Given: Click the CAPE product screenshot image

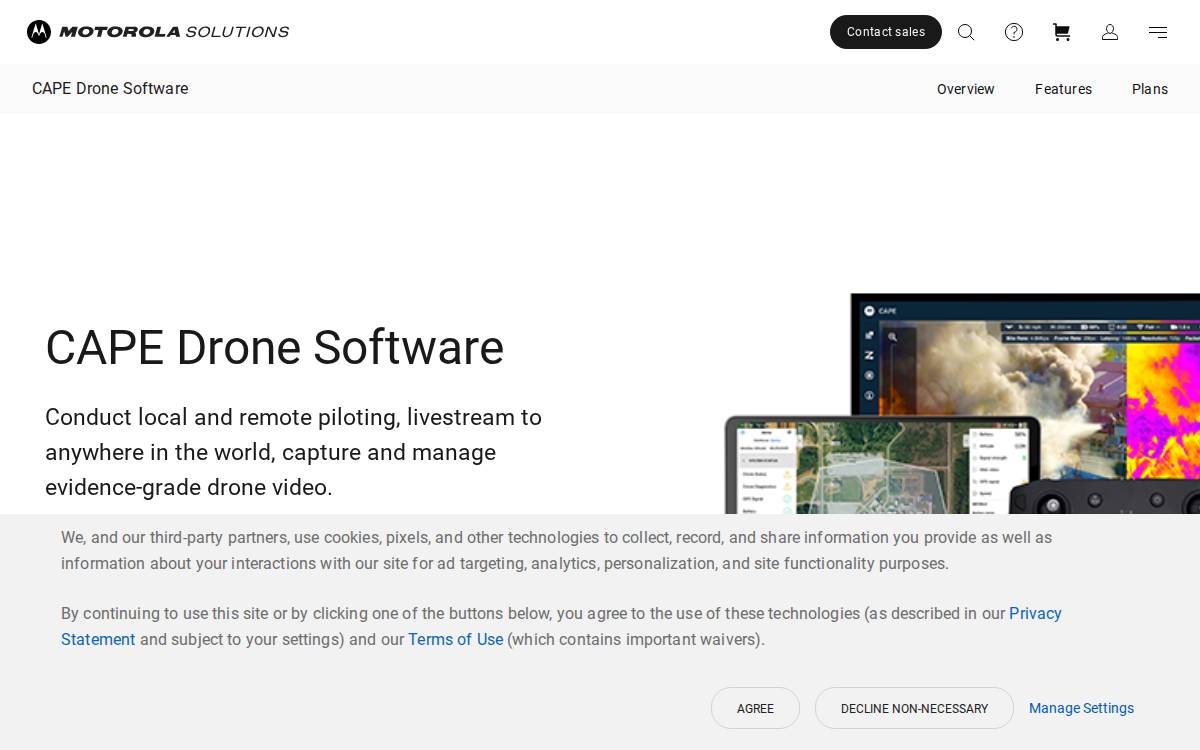Looking at the screenshot, I should pyautogui.click(x=962, y=404).
